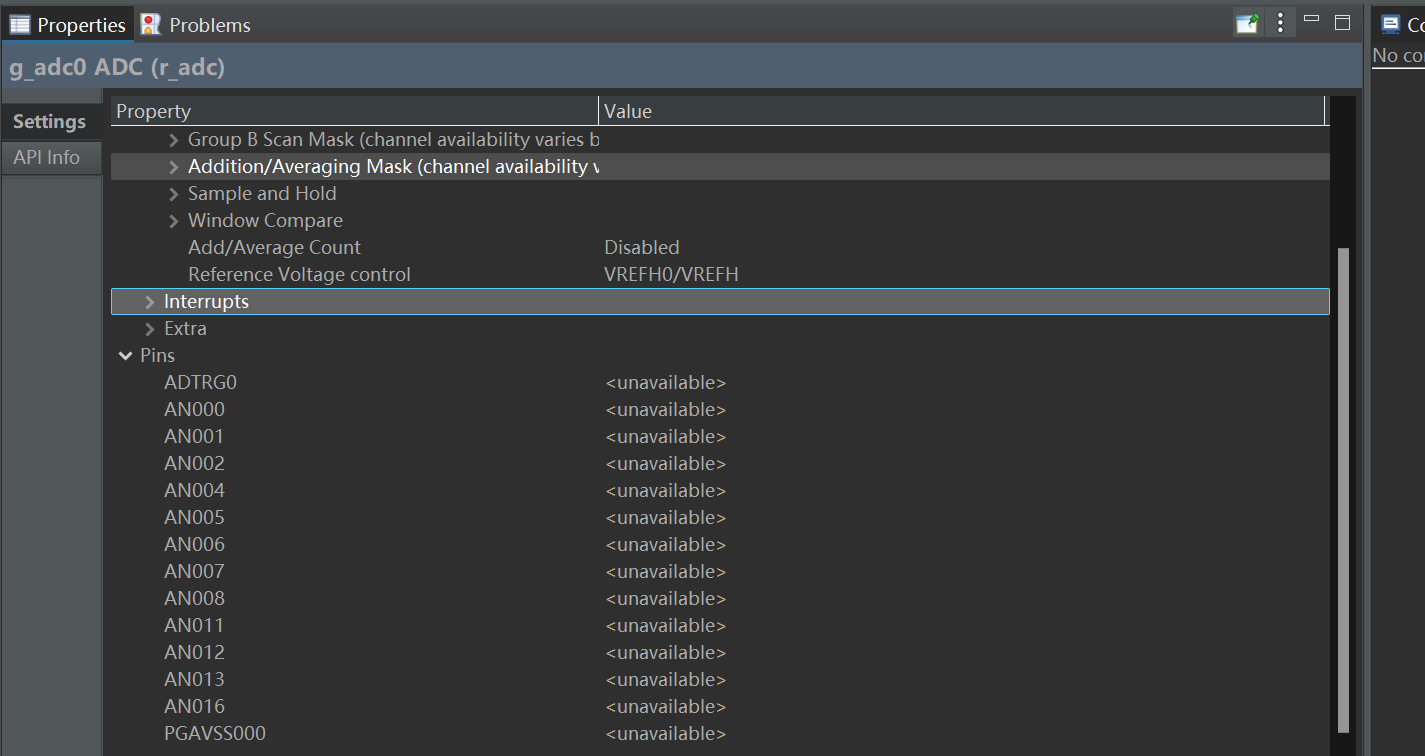Select the PGAVSS000 pin row
The height and width of the screenshot is (756, 1425).
point(720,734)
